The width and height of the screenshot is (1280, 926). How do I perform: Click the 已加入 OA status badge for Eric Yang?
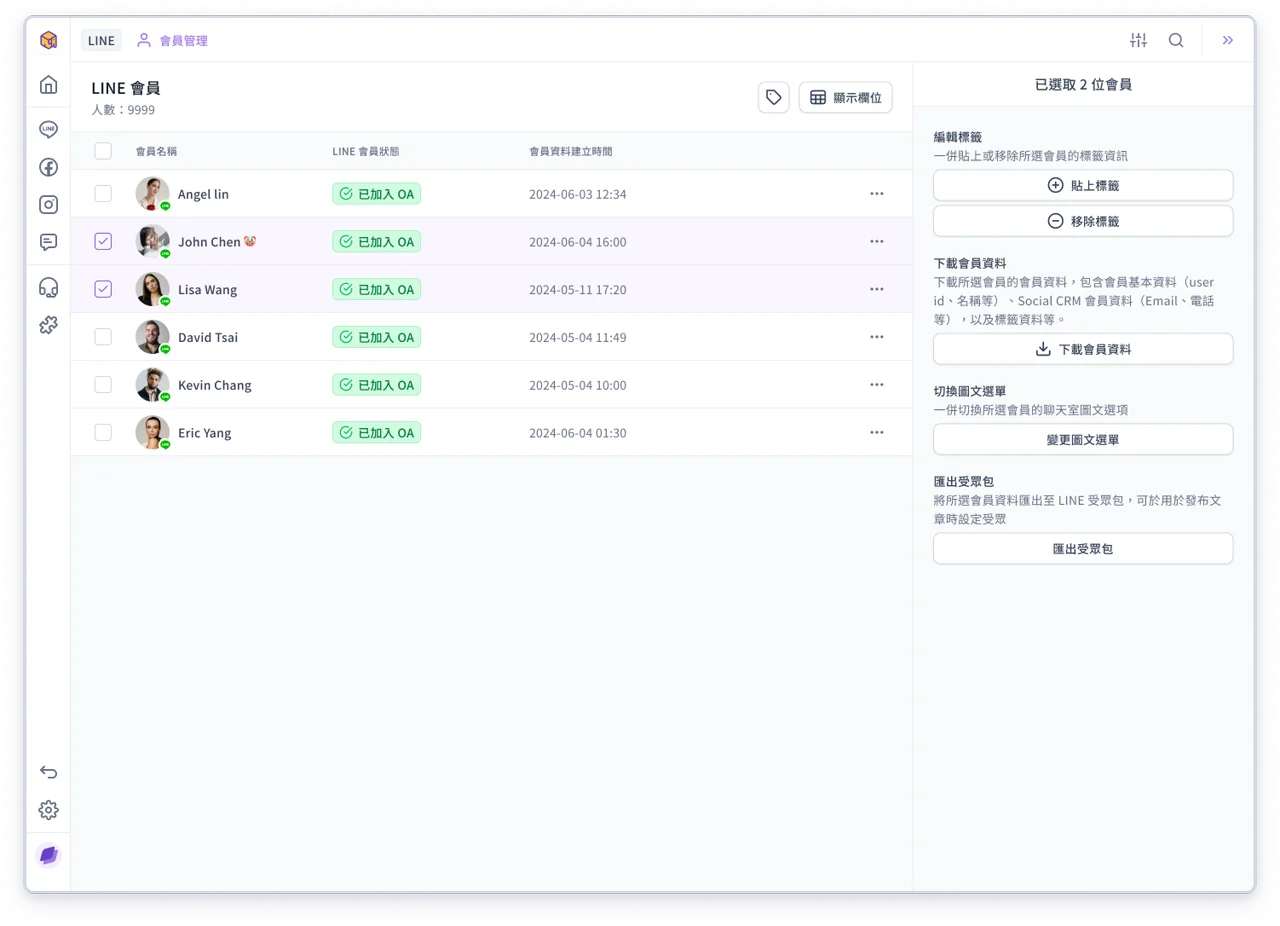(x=376, y=432)
